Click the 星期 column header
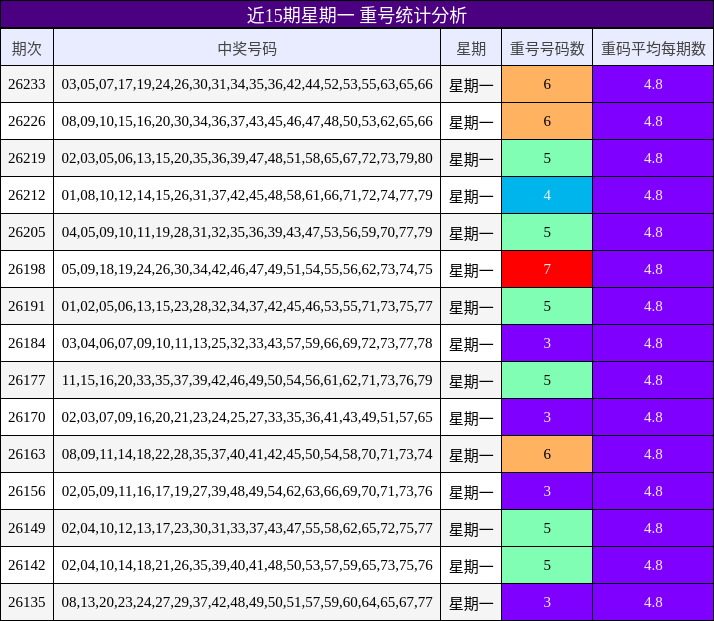The width and height of the screenshot is (714, 621). pyautogui.click(x=471, y=48)
